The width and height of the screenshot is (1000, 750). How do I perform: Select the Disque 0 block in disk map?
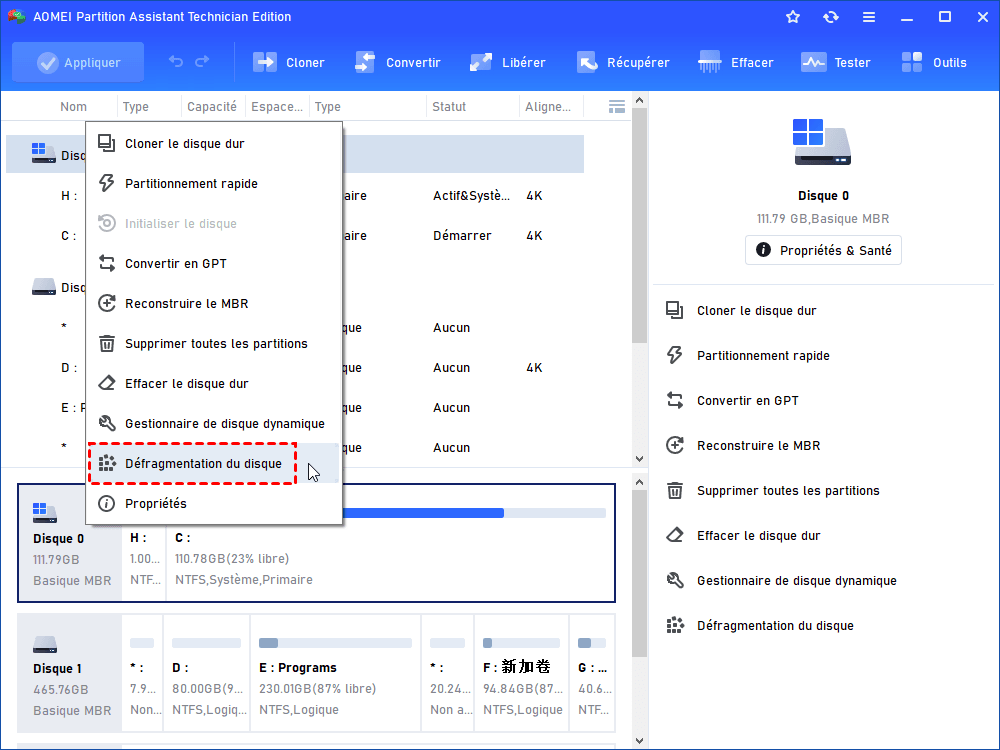(70, 543)
